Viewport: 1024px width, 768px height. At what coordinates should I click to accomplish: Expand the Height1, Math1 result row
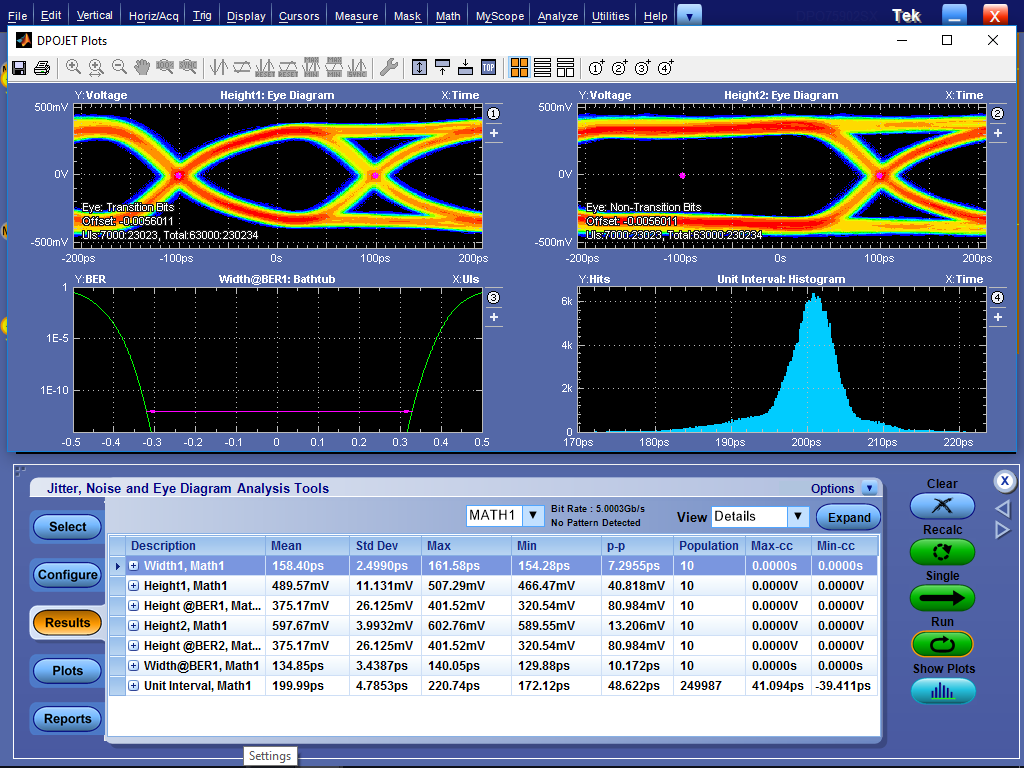[x=133, y=586]
